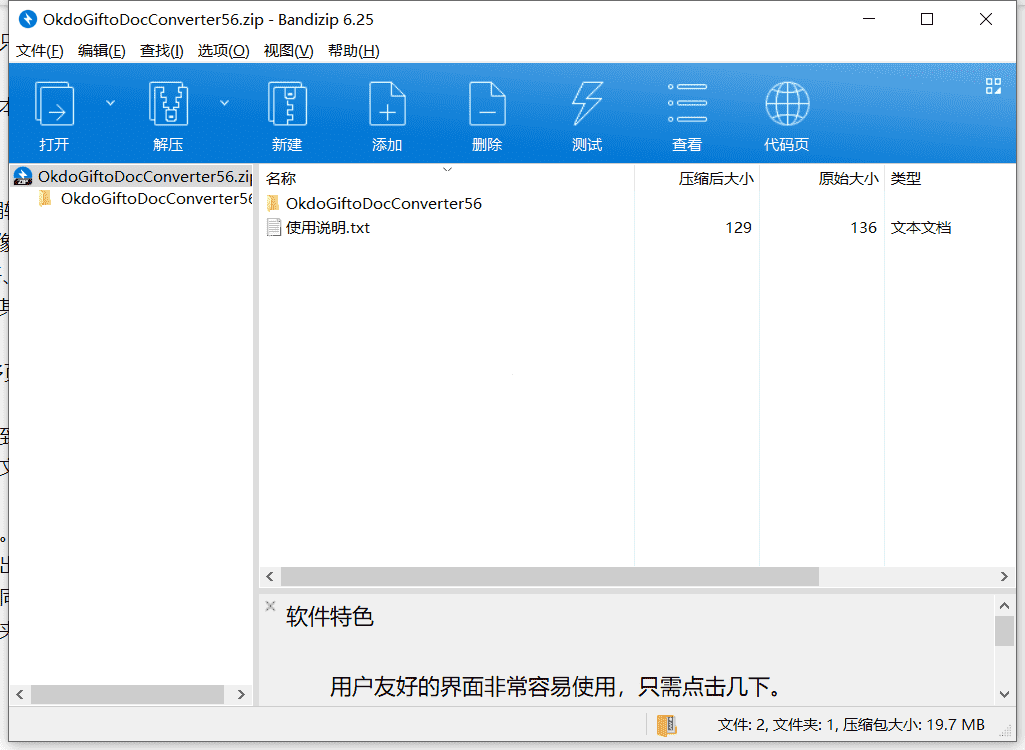Viewport: 1025px width, 750px height.
Task: Click the tree pane scroll right arrow
Action: point(241,694)
